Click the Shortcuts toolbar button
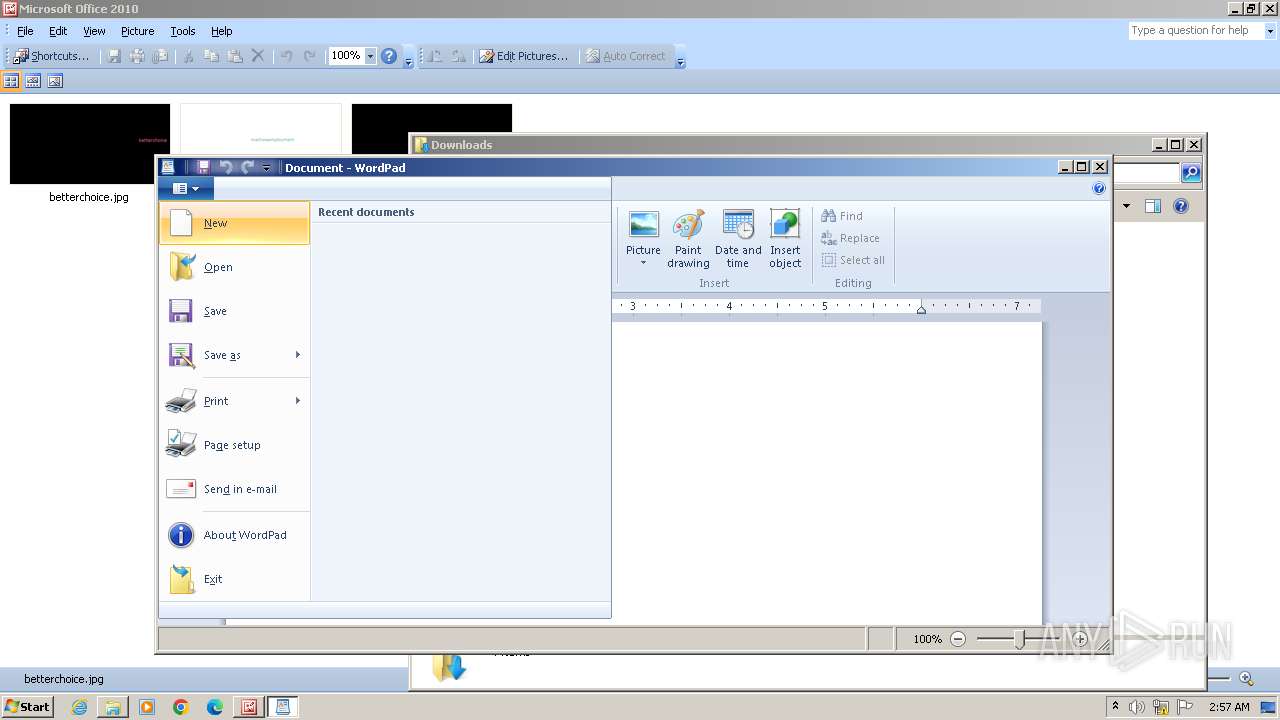Viewport: 1280px width, 720px height. [x=51, y=56]
